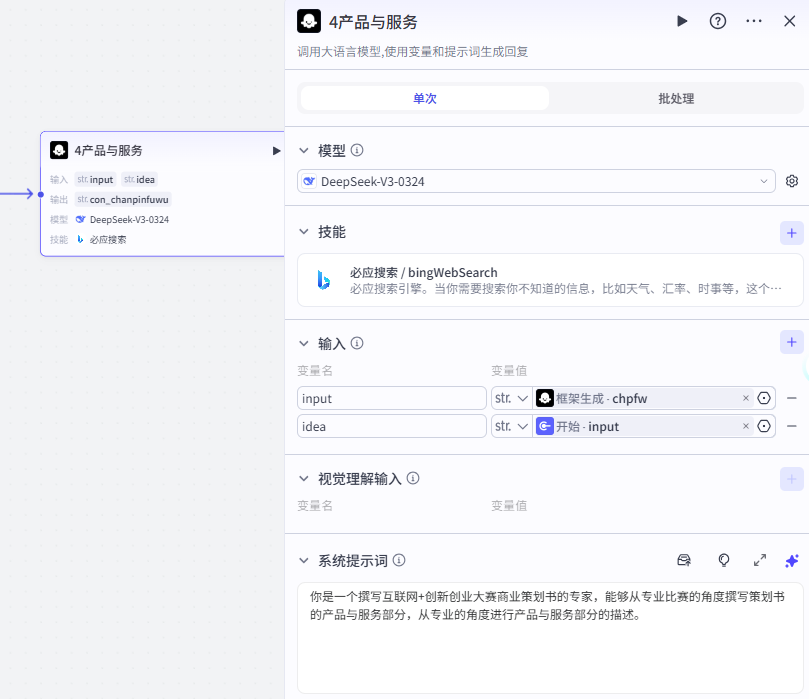
Task: Collapse the 系统提示词 section
Action: 304,560
